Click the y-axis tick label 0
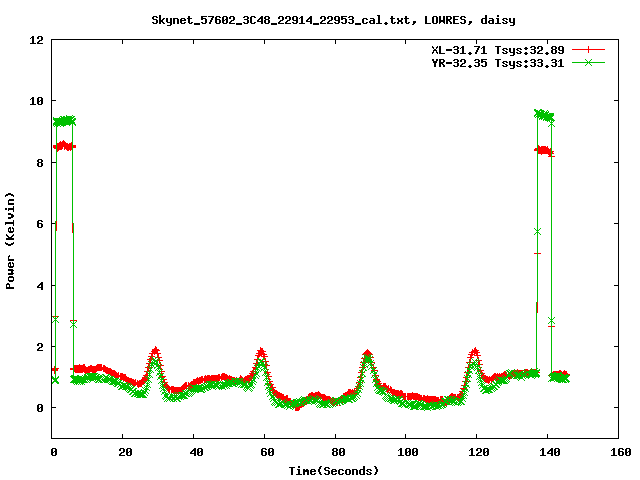 tap(40, 408)
